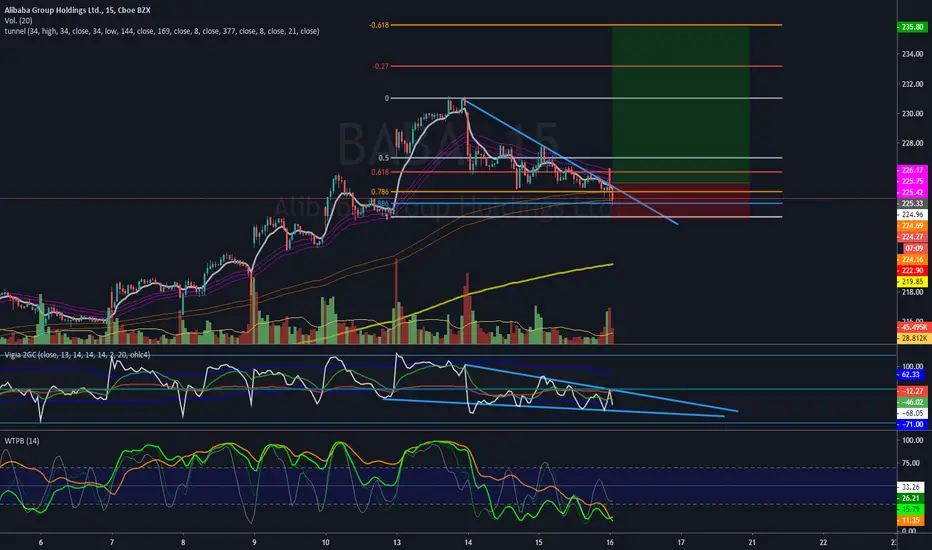Click date 6 on the time axis
The image size is (932, 550).
40,542
